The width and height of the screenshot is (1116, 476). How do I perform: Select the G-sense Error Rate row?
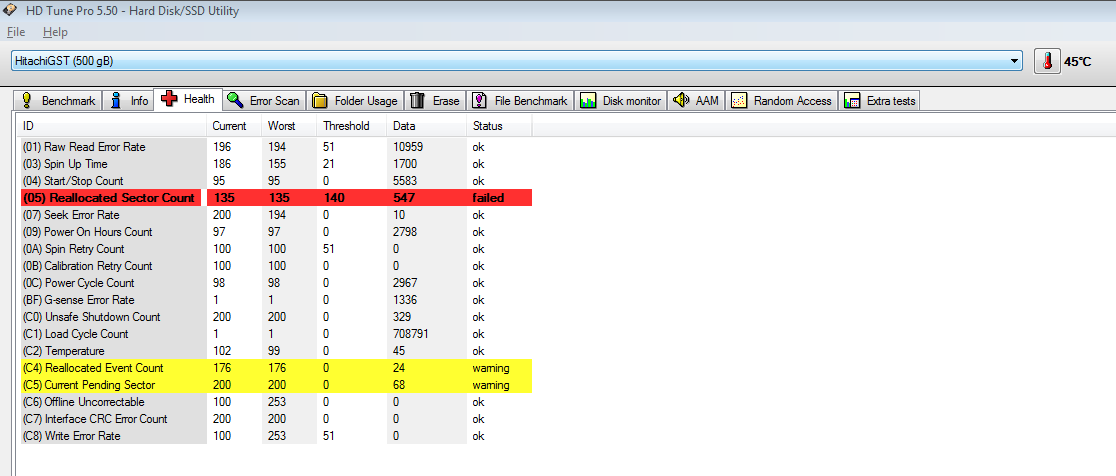[x=275, y=300]
